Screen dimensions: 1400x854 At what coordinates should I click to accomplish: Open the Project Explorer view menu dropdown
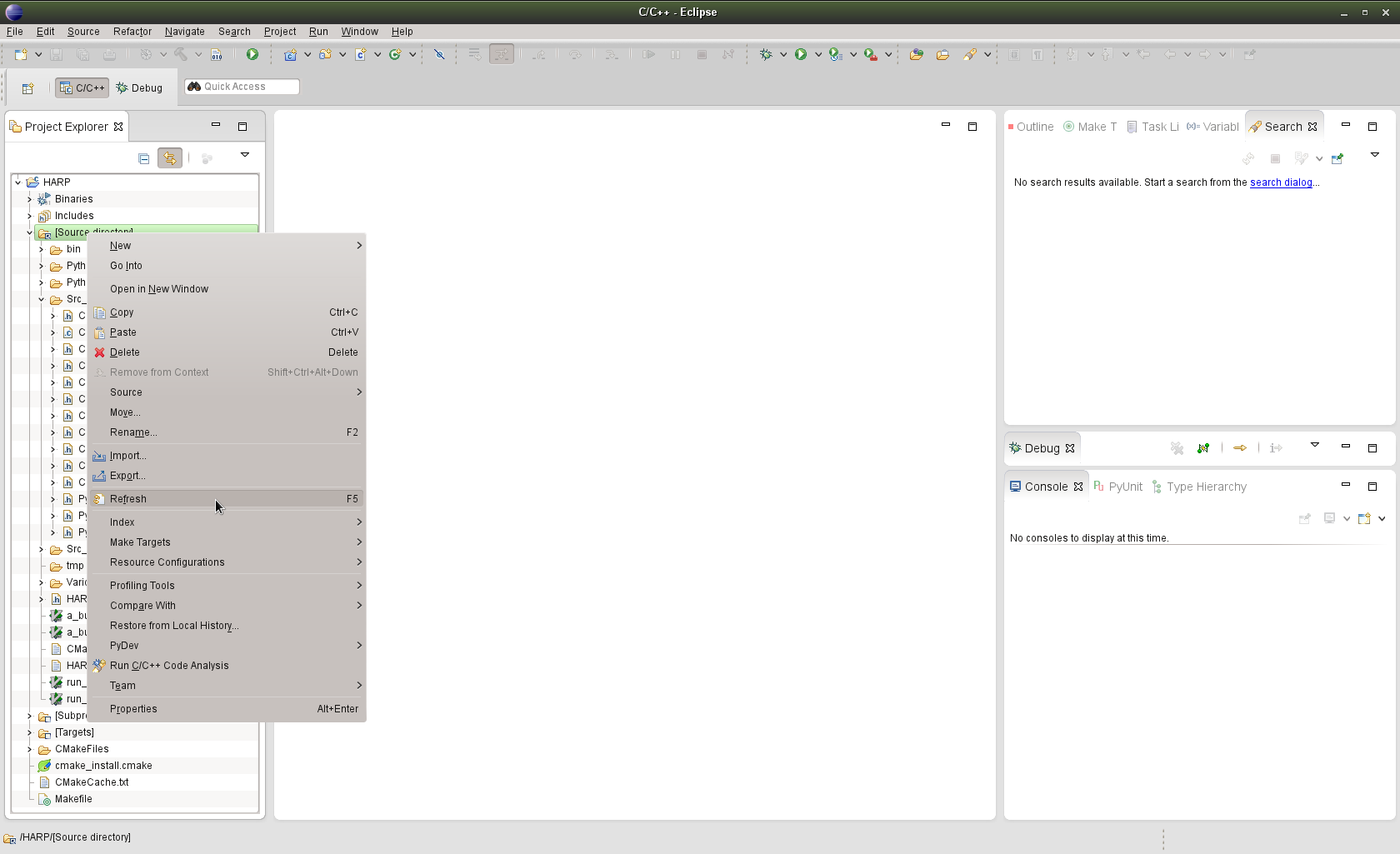pos(245,155)
